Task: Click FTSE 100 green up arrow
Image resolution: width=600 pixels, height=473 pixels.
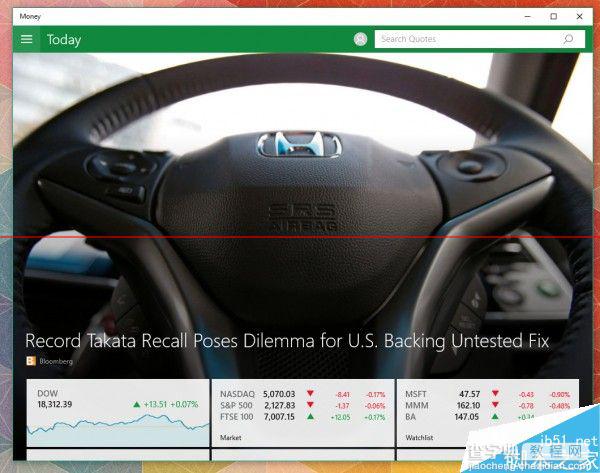Action: 310,416
